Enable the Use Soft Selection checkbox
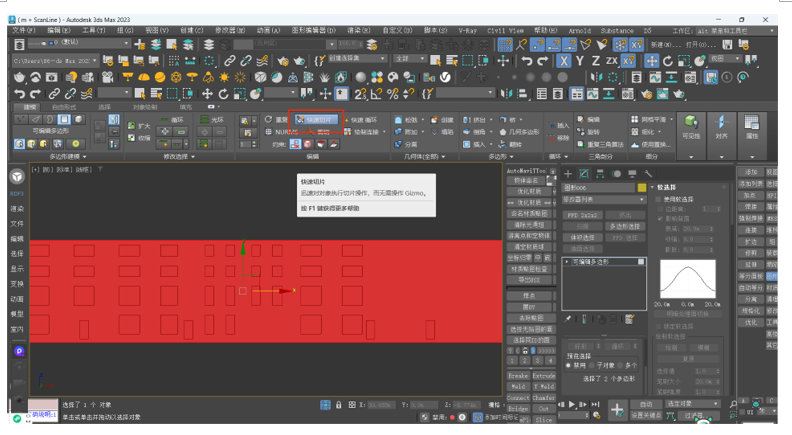This screenshot has width=792, height=435. click(659, 199)
